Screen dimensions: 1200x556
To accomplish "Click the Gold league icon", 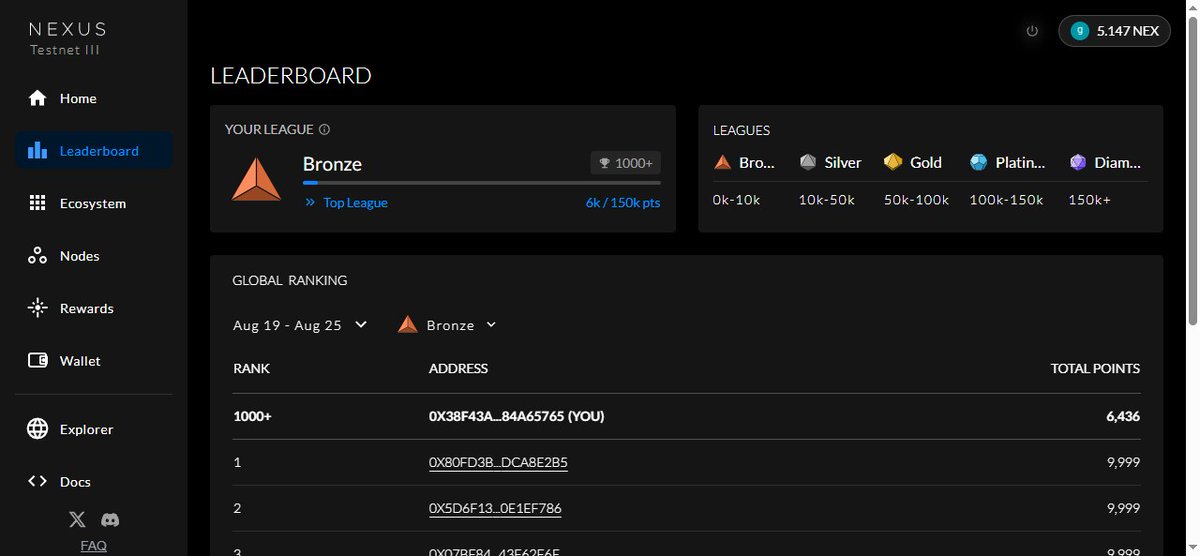I will tap(893, 162).
